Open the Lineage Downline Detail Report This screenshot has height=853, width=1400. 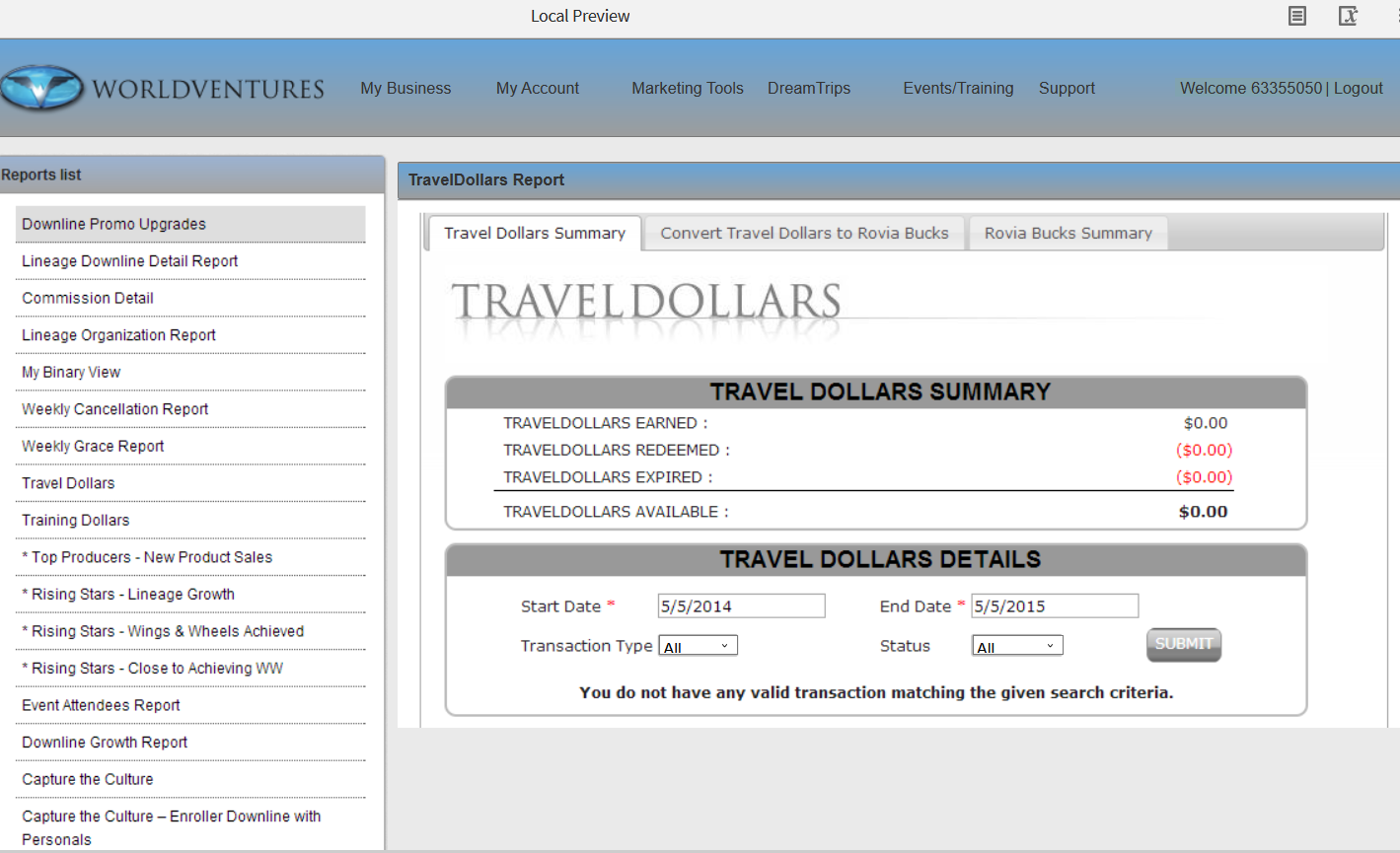[x=190, y=261]
